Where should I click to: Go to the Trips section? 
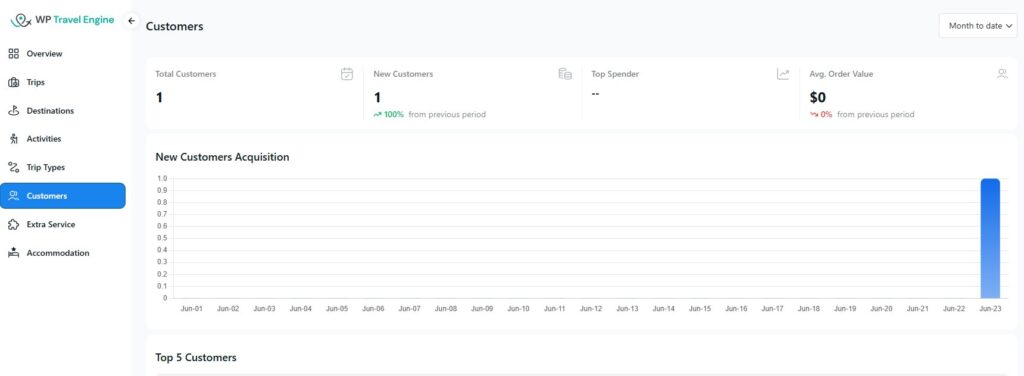[x=63, y=82]
